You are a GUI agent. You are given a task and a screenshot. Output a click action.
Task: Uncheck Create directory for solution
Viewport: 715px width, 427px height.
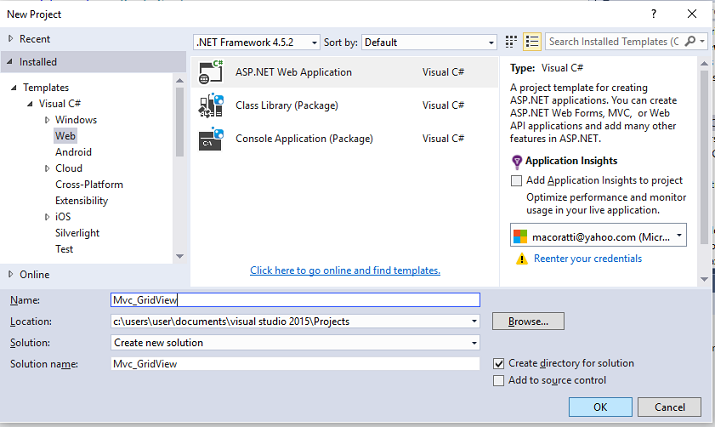[x=498, y=364]
